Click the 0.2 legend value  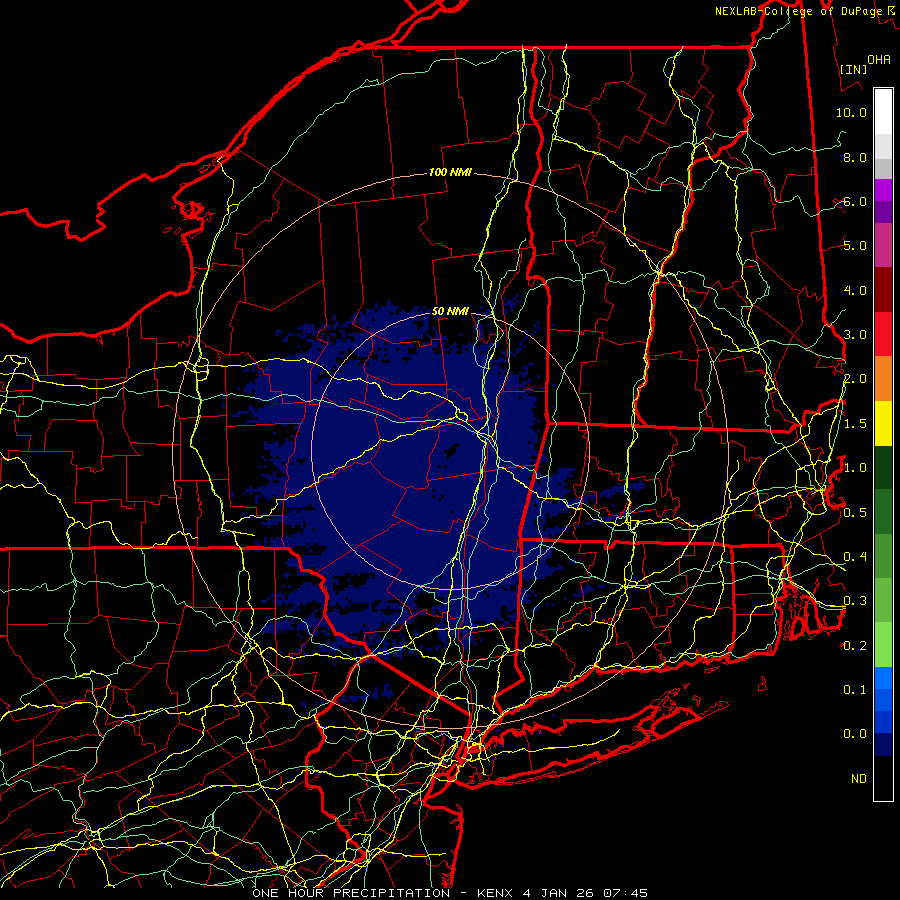point(855,646)
